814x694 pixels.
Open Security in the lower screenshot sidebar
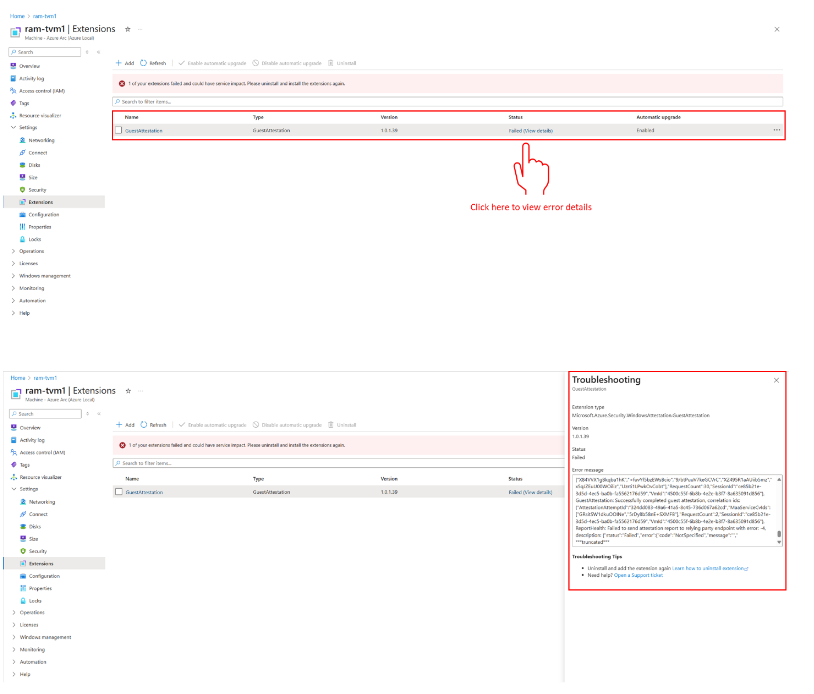coord(37,551)
